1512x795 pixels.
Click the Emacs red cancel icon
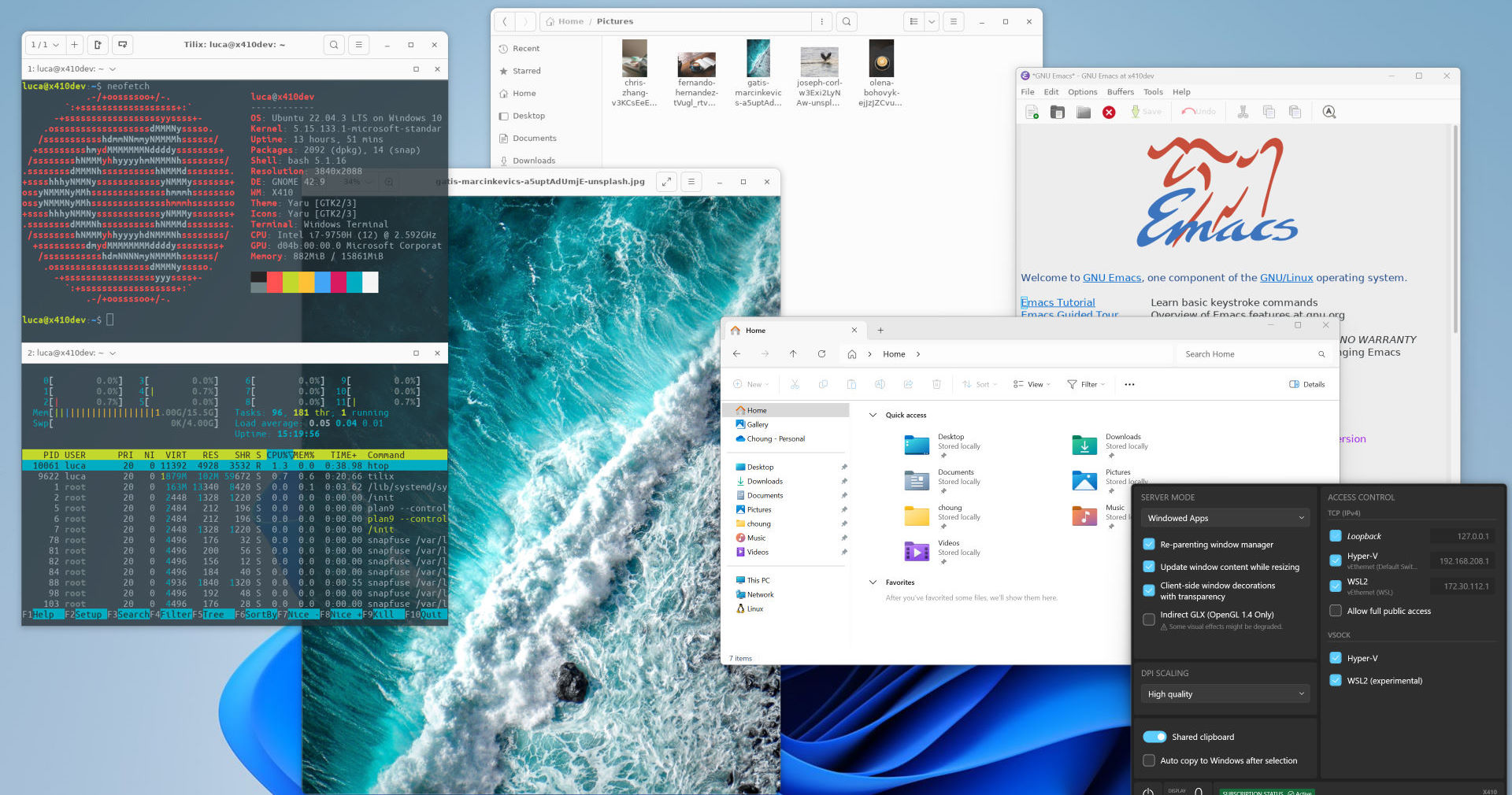[1109, 113]
